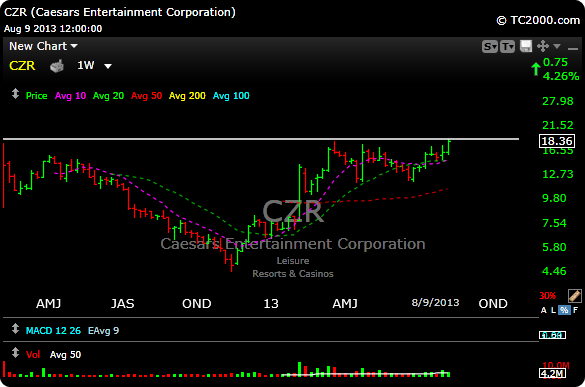Open the S dropdown button in chart toolbar

(490, 47)
